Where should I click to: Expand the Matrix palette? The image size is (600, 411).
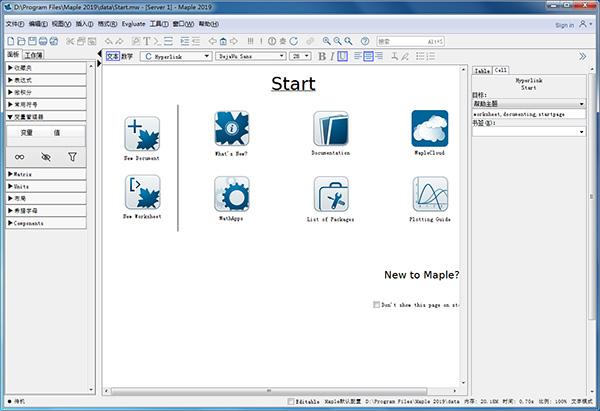46,174
